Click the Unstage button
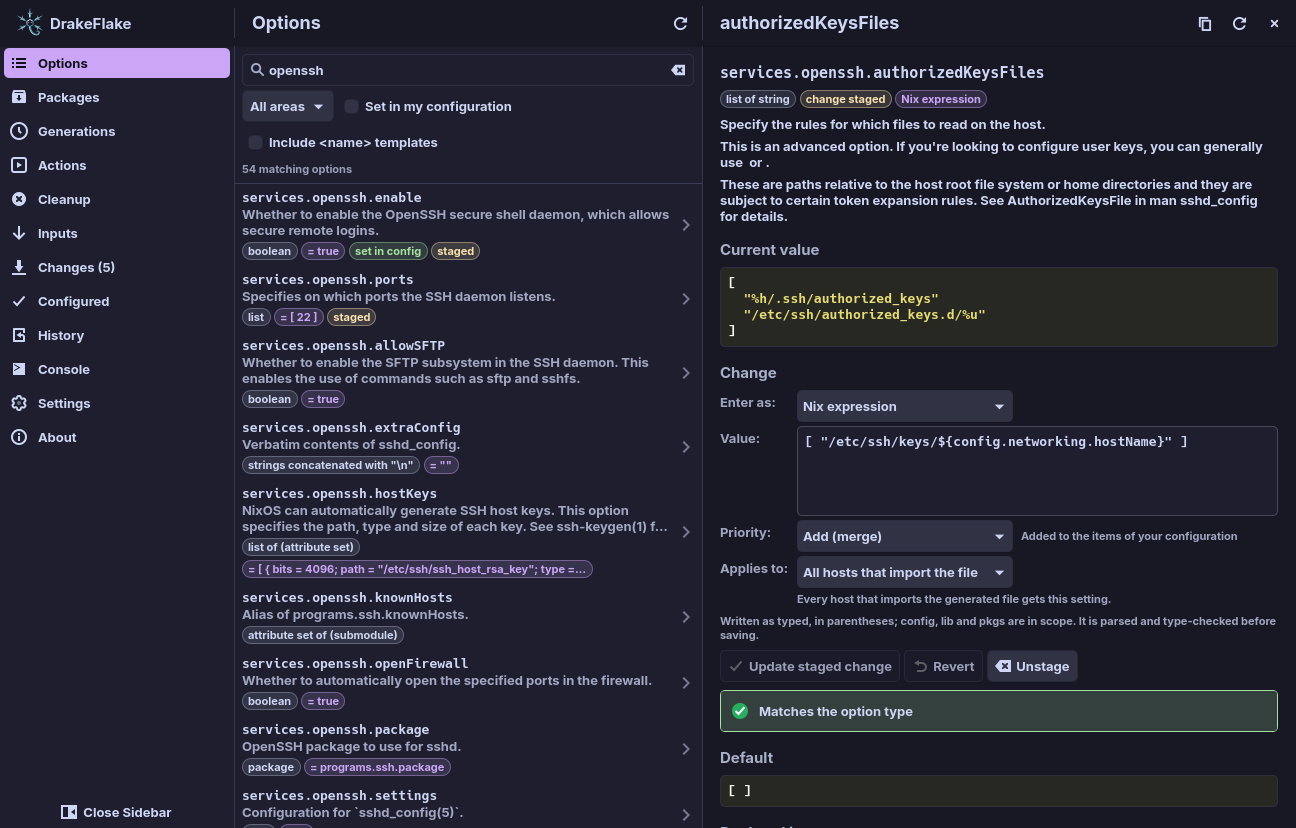The image size is (1296, 828). 1032,666
